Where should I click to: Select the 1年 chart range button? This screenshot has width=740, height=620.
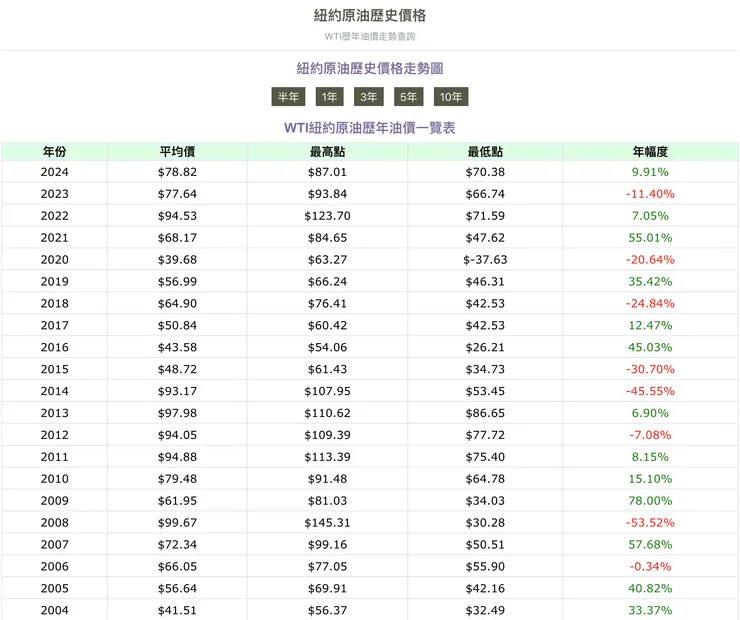(x=329, y=97)
